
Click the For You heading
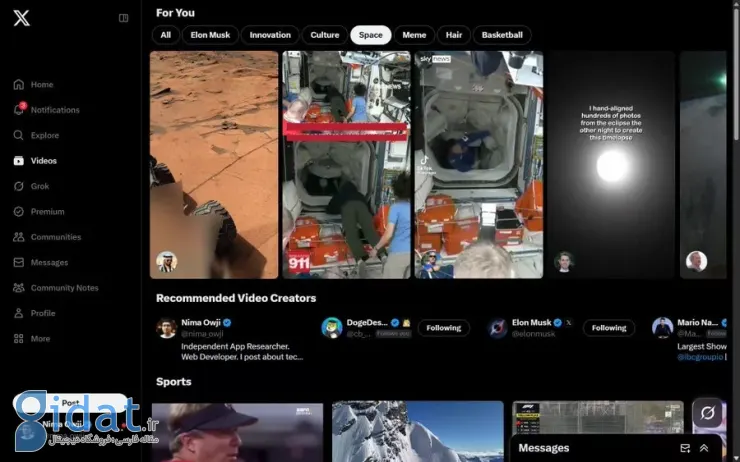175,13
